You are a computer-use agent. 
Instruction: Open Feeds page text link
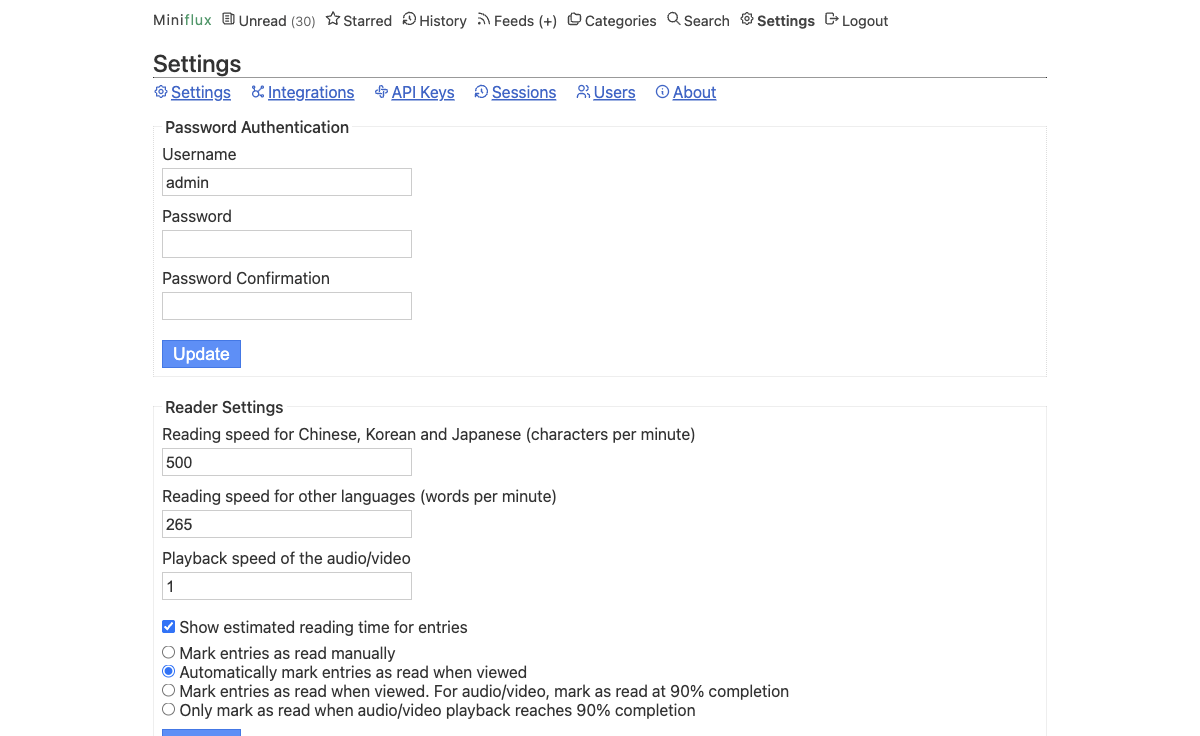[514, 21]
